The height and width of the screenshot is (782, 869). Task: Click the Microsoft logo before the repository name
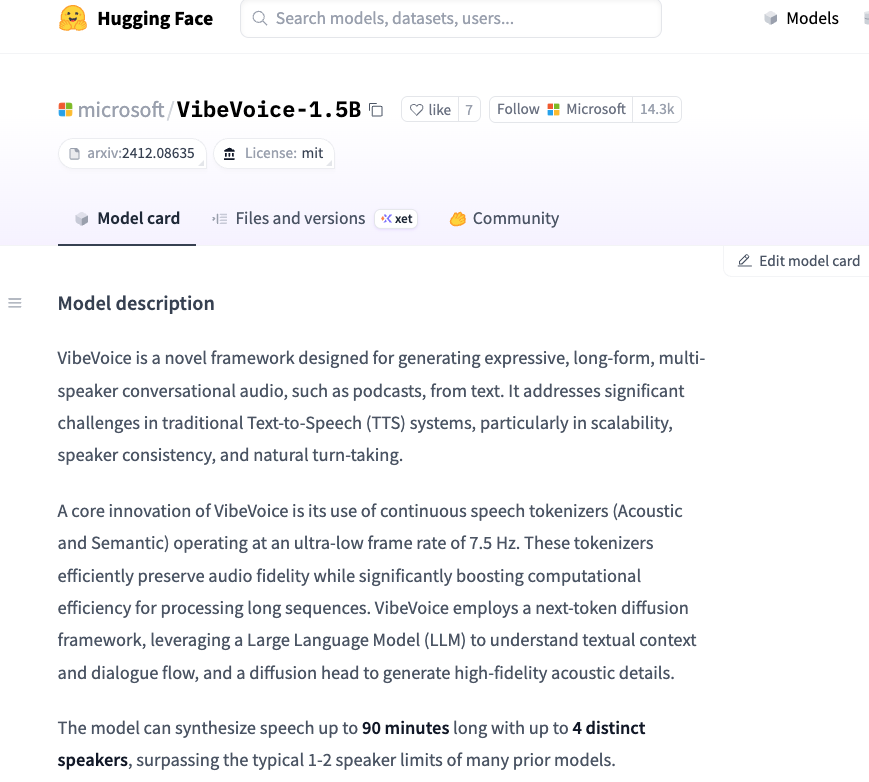[65, 110]
